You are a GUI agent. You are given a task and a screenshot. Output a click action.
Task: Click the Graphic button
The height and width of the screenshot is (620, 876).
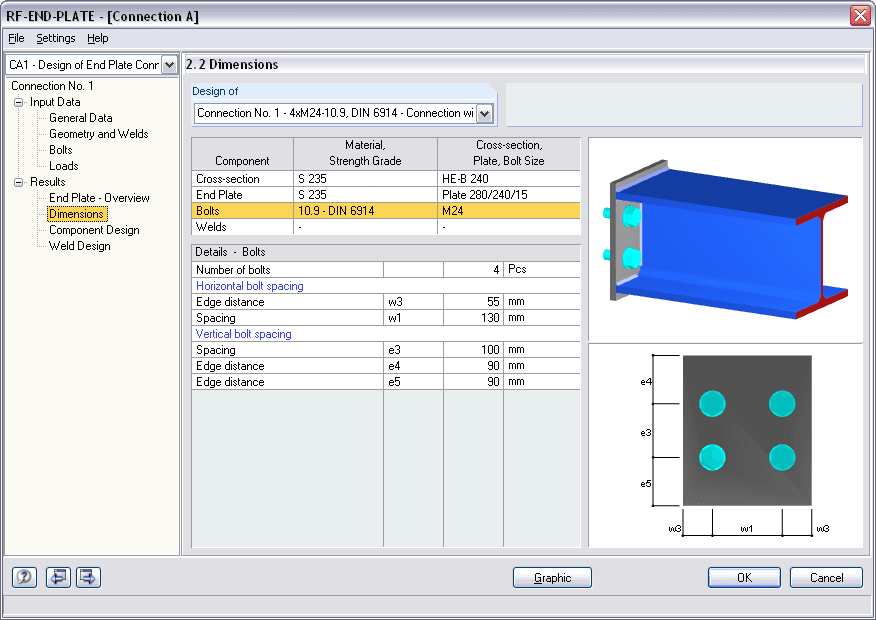coord(552,578)
